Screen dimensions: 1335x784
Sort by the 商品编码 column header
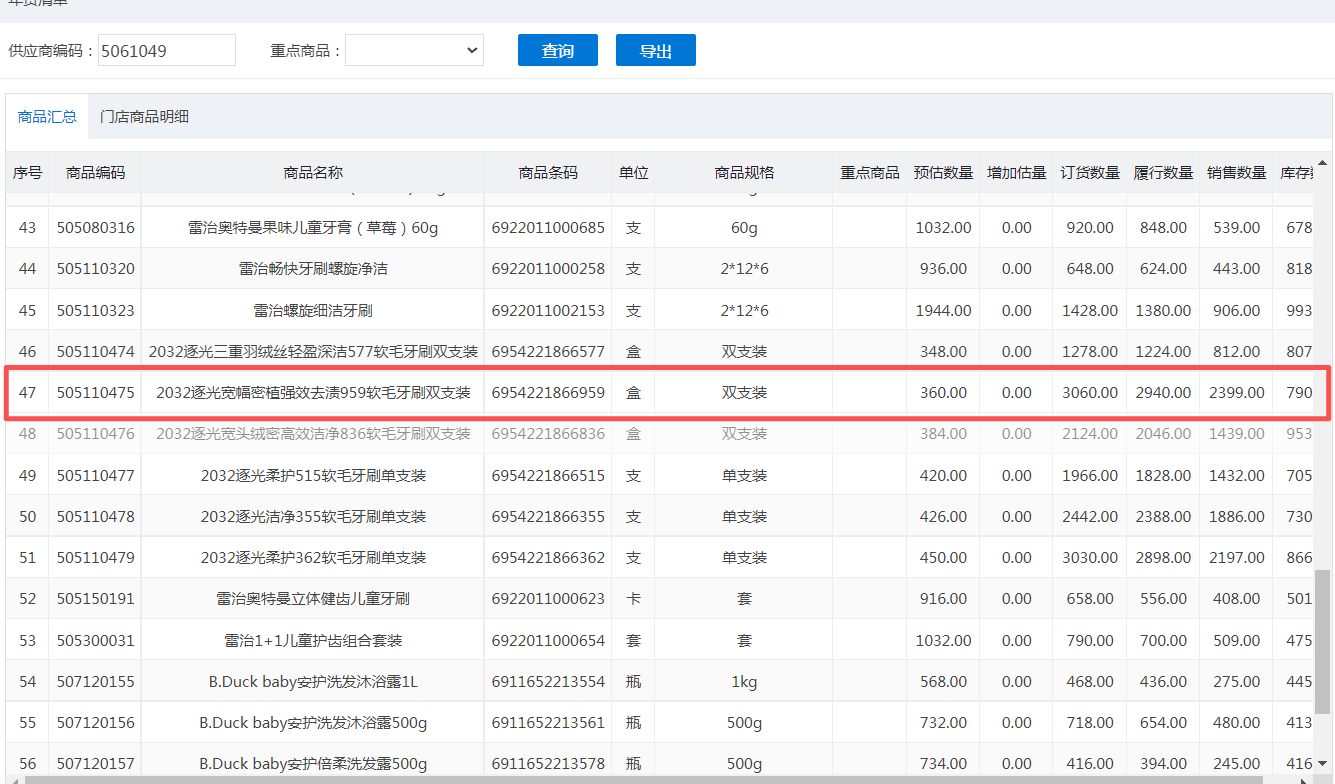click(95, 172)
